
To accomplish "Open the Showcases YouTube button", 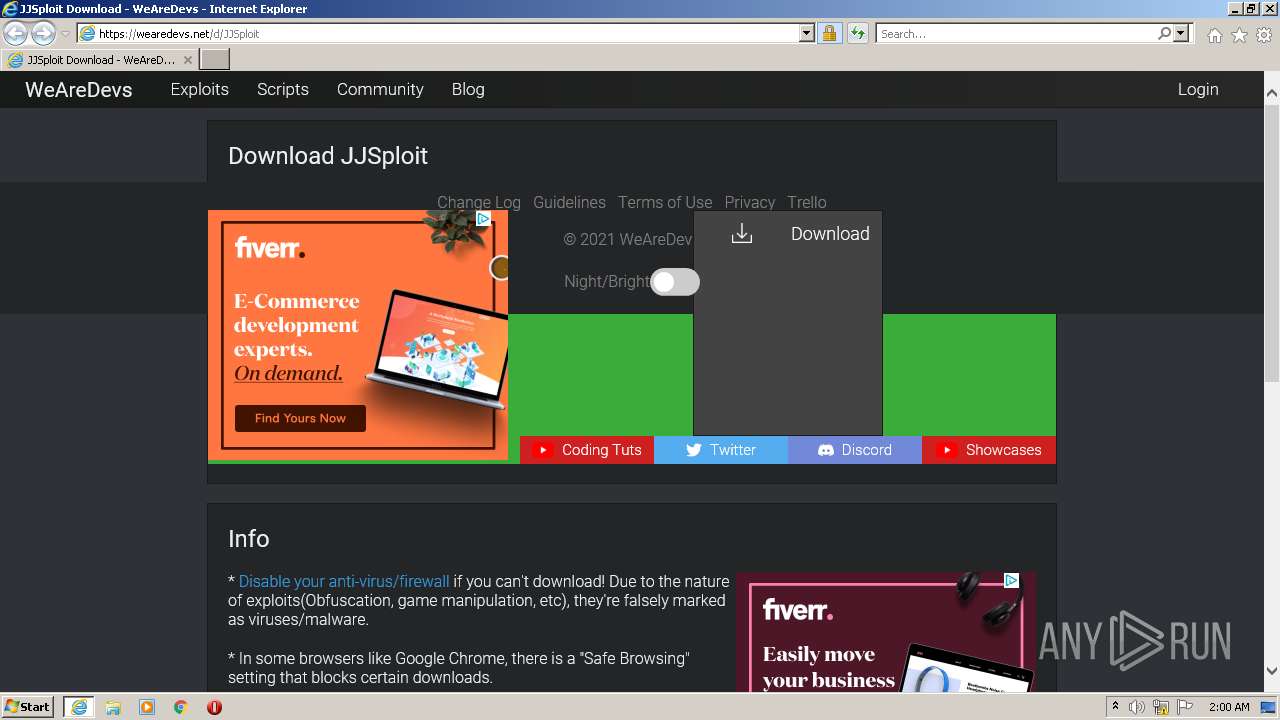I will 989,450.
